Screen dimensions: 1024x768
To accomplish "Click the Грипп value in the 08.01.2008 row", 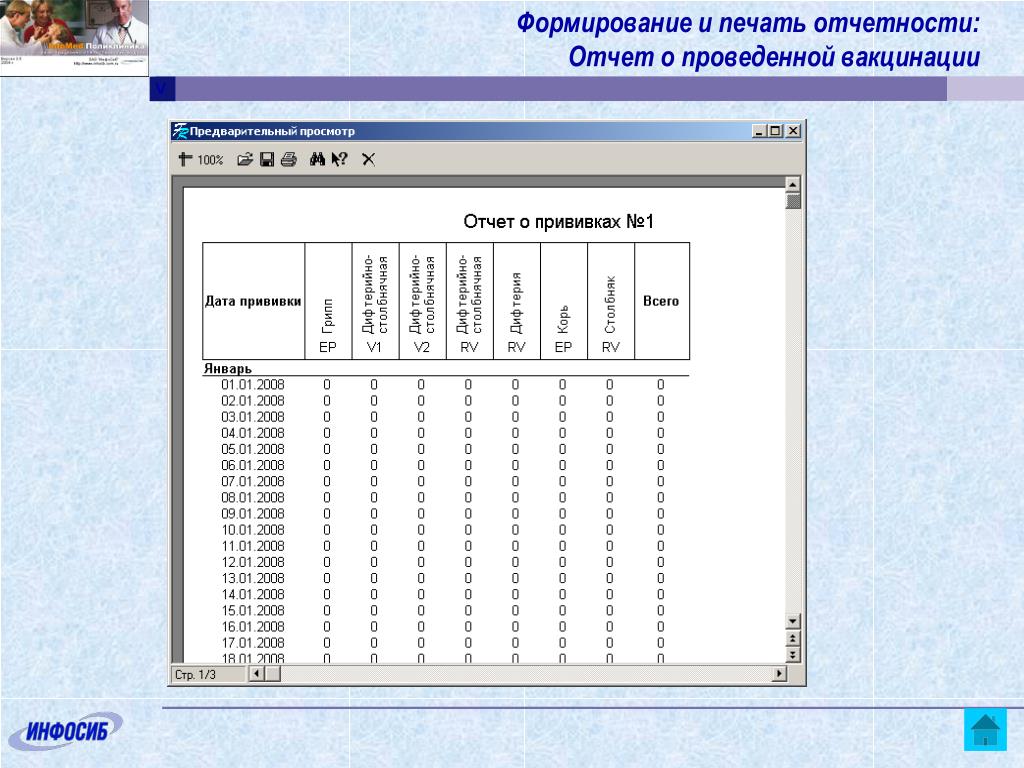I will [327, 498].
